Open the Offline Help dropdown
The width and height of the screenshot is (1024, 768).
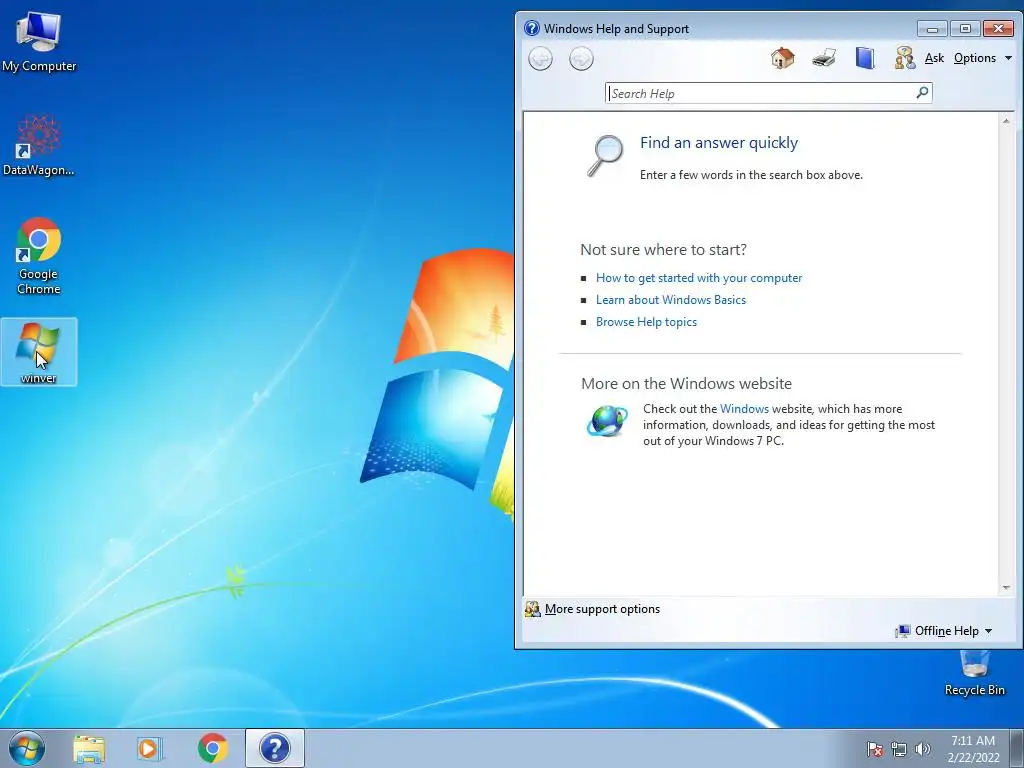click(x=944, y=631)
